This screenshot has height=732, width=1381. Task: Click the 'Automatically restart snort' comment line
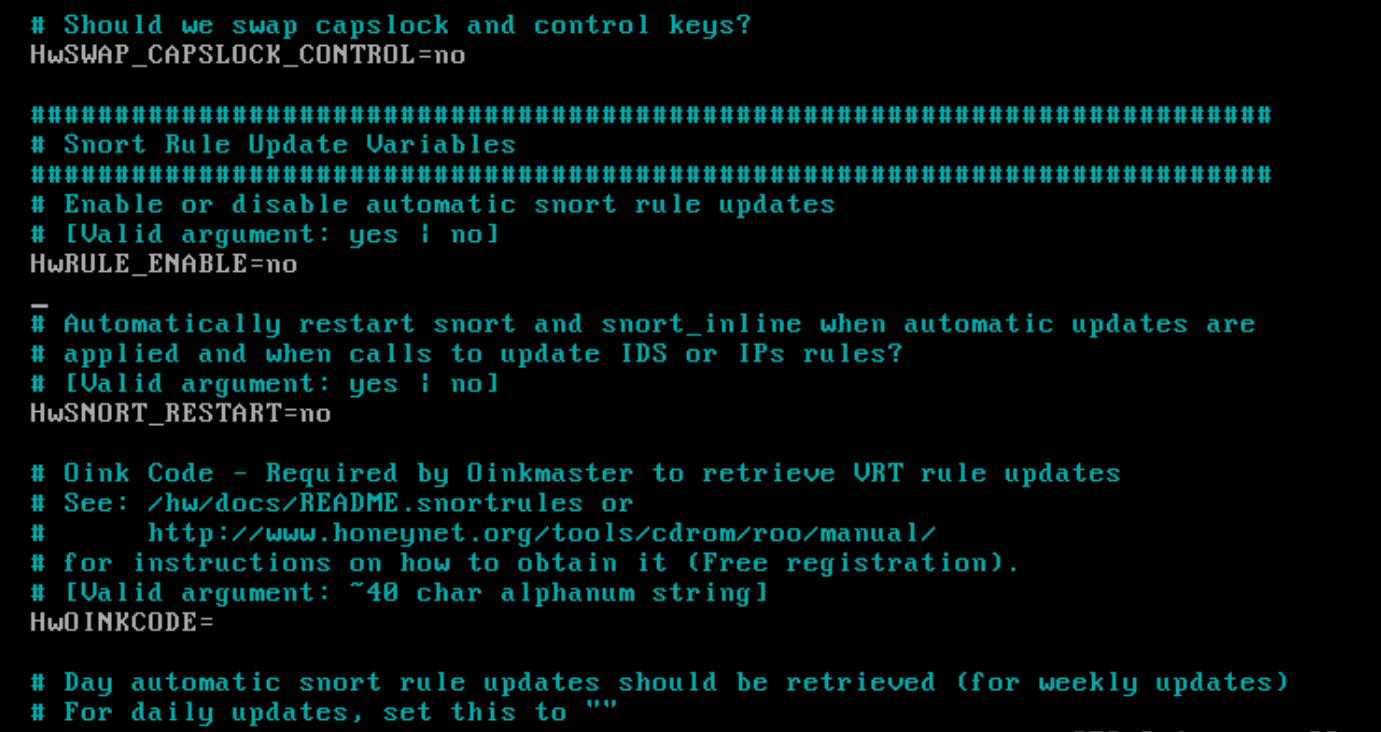(642, 325)
